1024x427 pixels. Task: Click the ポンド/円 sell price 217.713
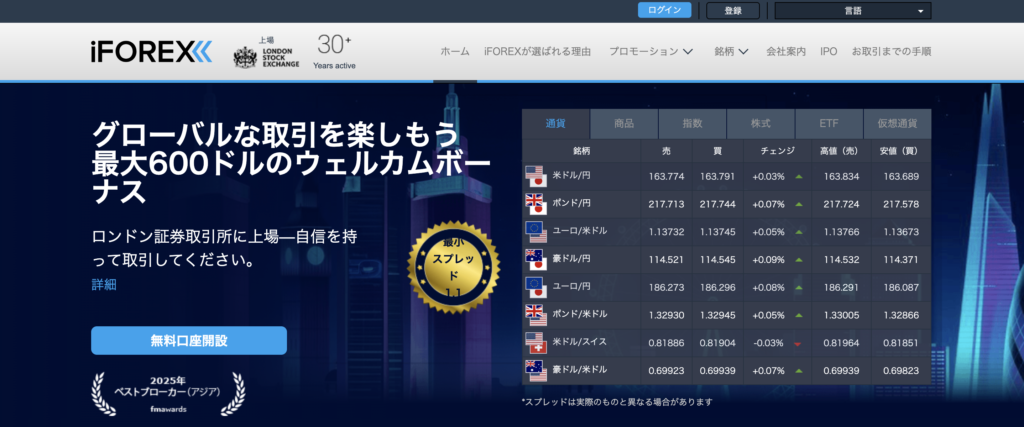666,204
